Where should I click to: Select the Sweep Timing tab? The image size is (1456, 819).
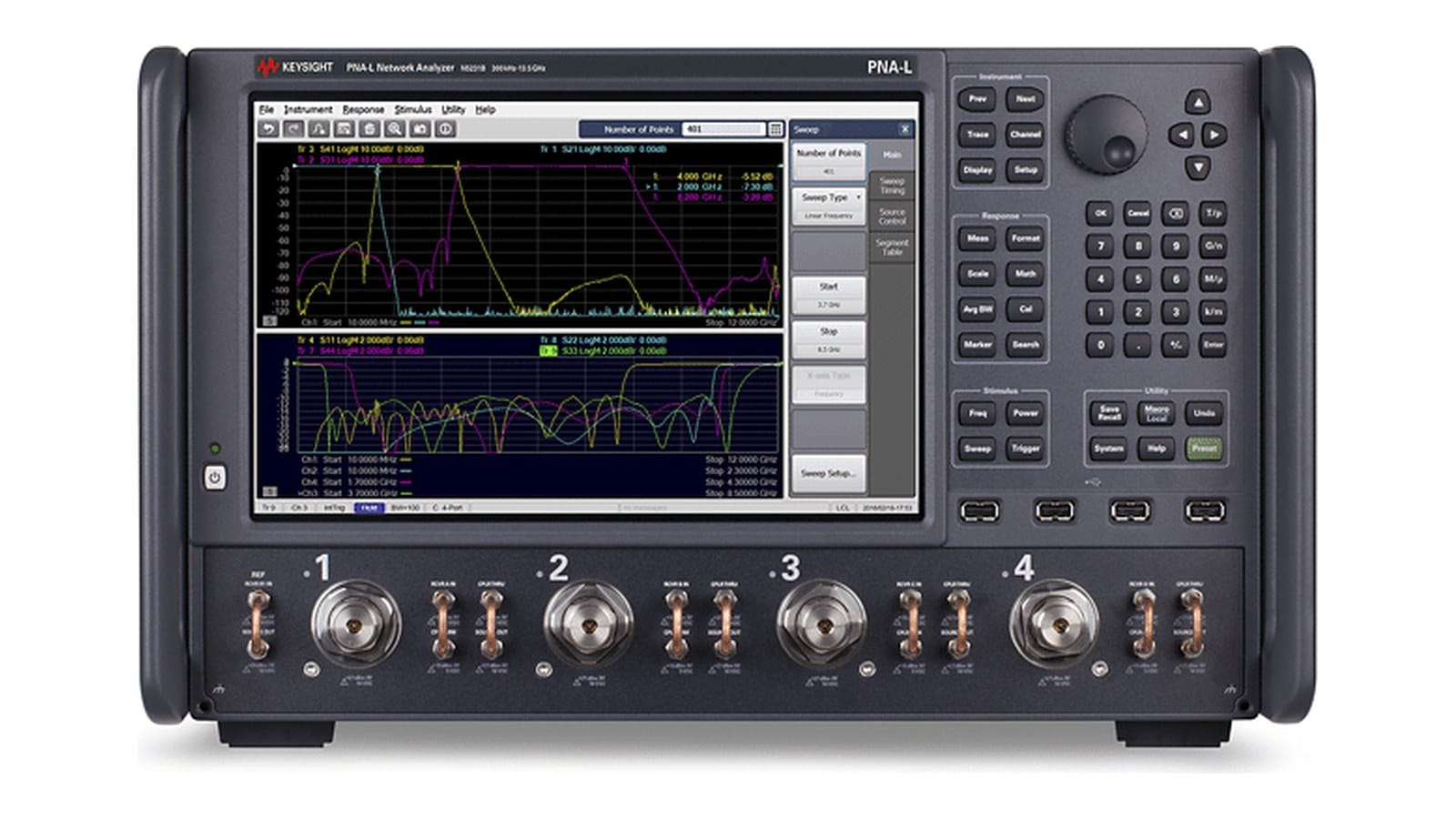(x=892, y=186)
